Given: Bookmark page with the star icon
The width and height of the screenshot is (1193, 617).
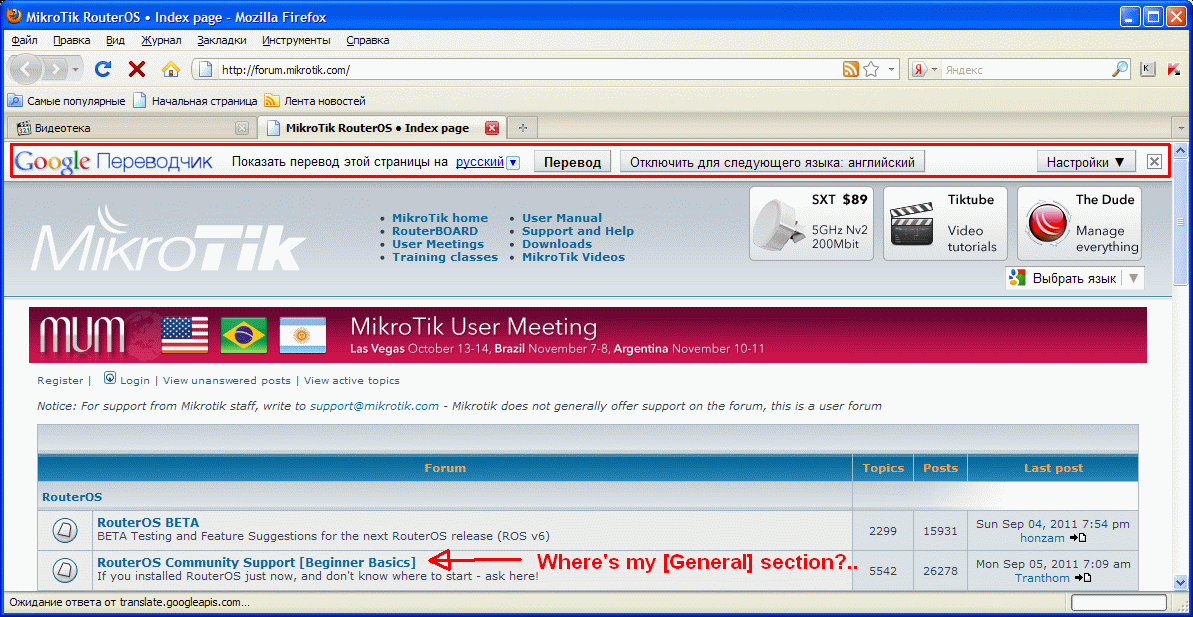Looking at the screenshot, I should 871,69.
